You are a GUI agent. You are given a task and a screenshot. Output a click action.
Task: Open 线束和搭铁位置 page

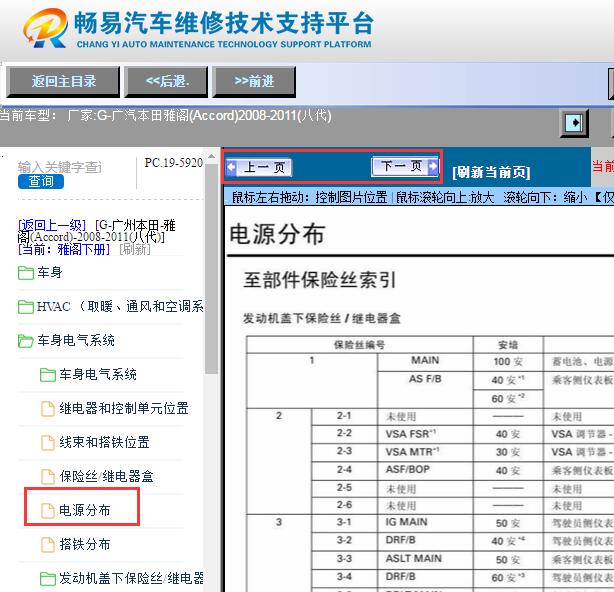point(104,442)
